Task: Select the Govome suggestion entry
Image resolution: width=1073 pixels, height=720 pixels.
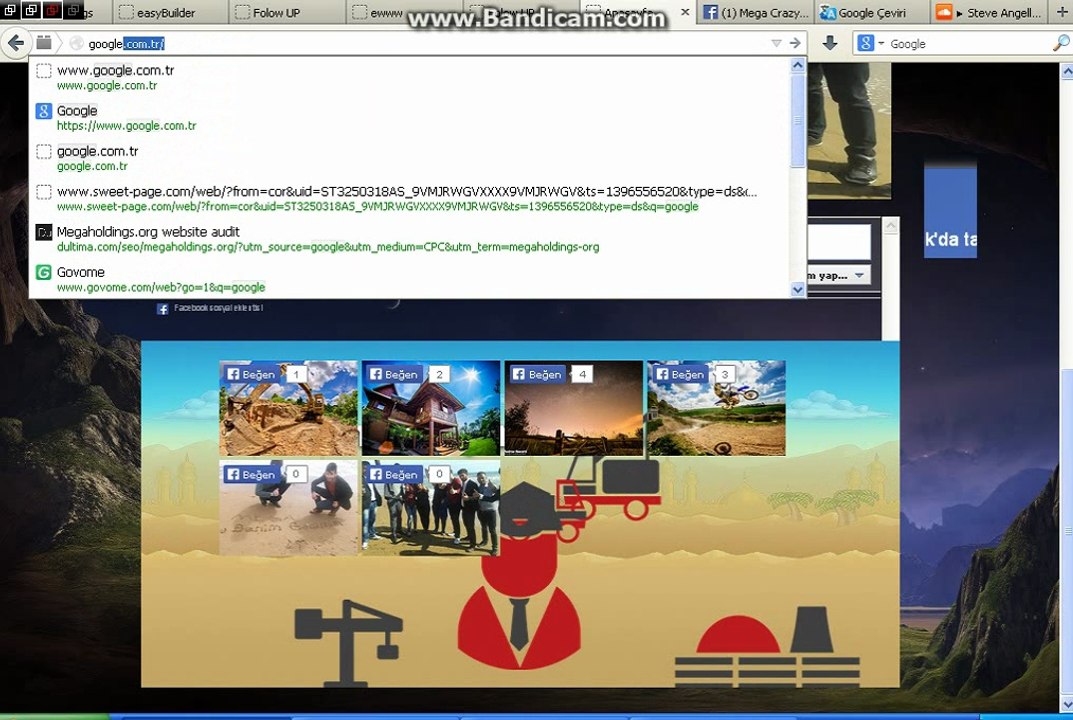Action: point(411,279)
